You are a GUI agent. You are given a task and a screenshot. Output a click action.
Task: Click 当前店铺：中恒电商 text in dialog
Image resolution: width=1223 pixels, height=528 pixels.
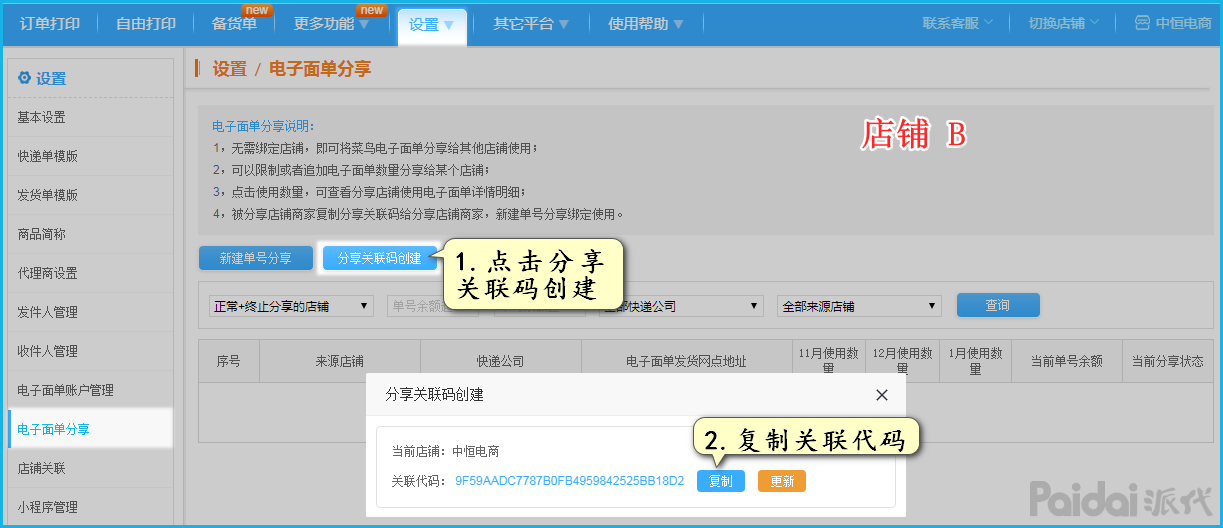click(x=445, y=452)
